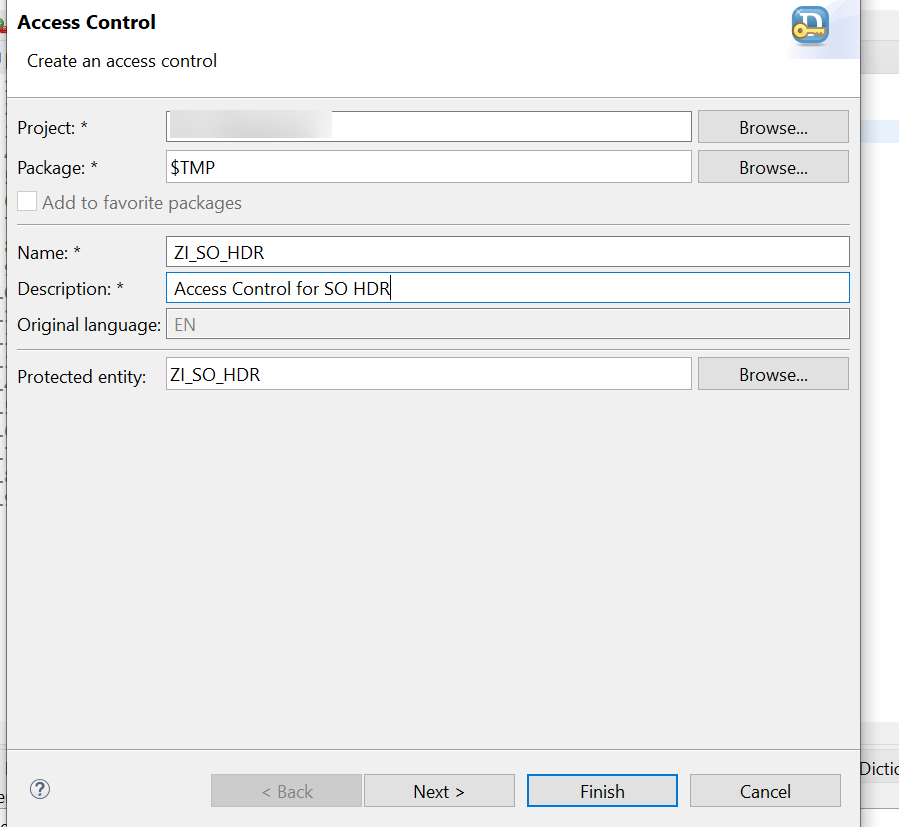The width and height of the screenshot is (899, 827).
Task: Cancel the access control wizard
Action: [765, 791]
